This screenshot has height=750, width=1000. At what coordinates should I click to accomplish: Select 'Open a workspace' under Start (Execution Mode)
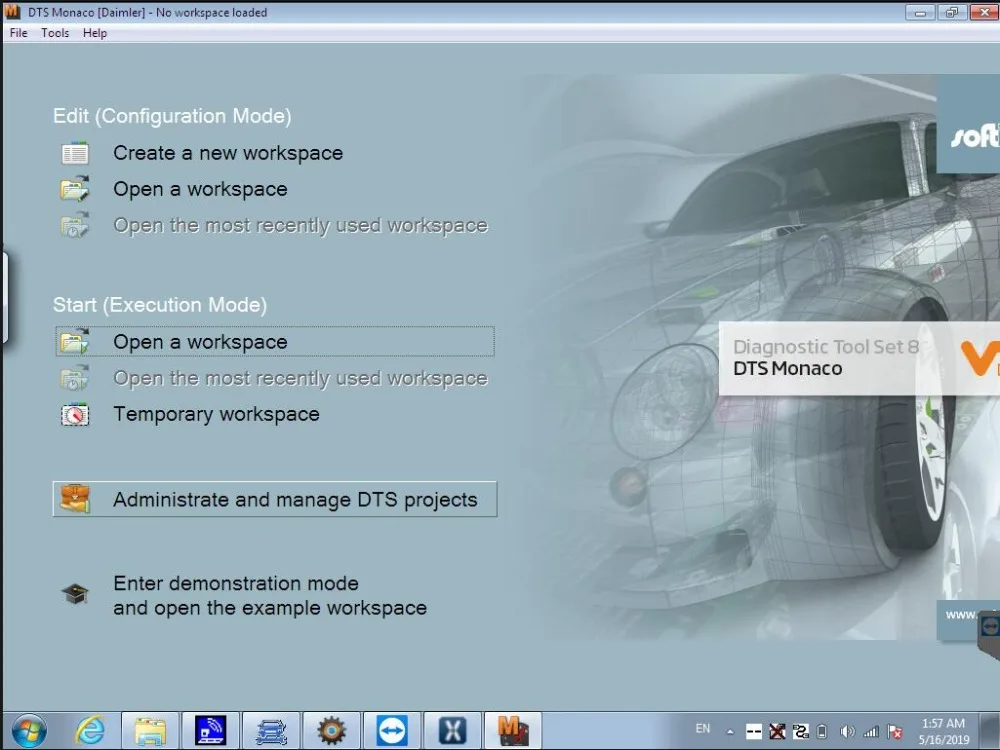coord(275,342)
